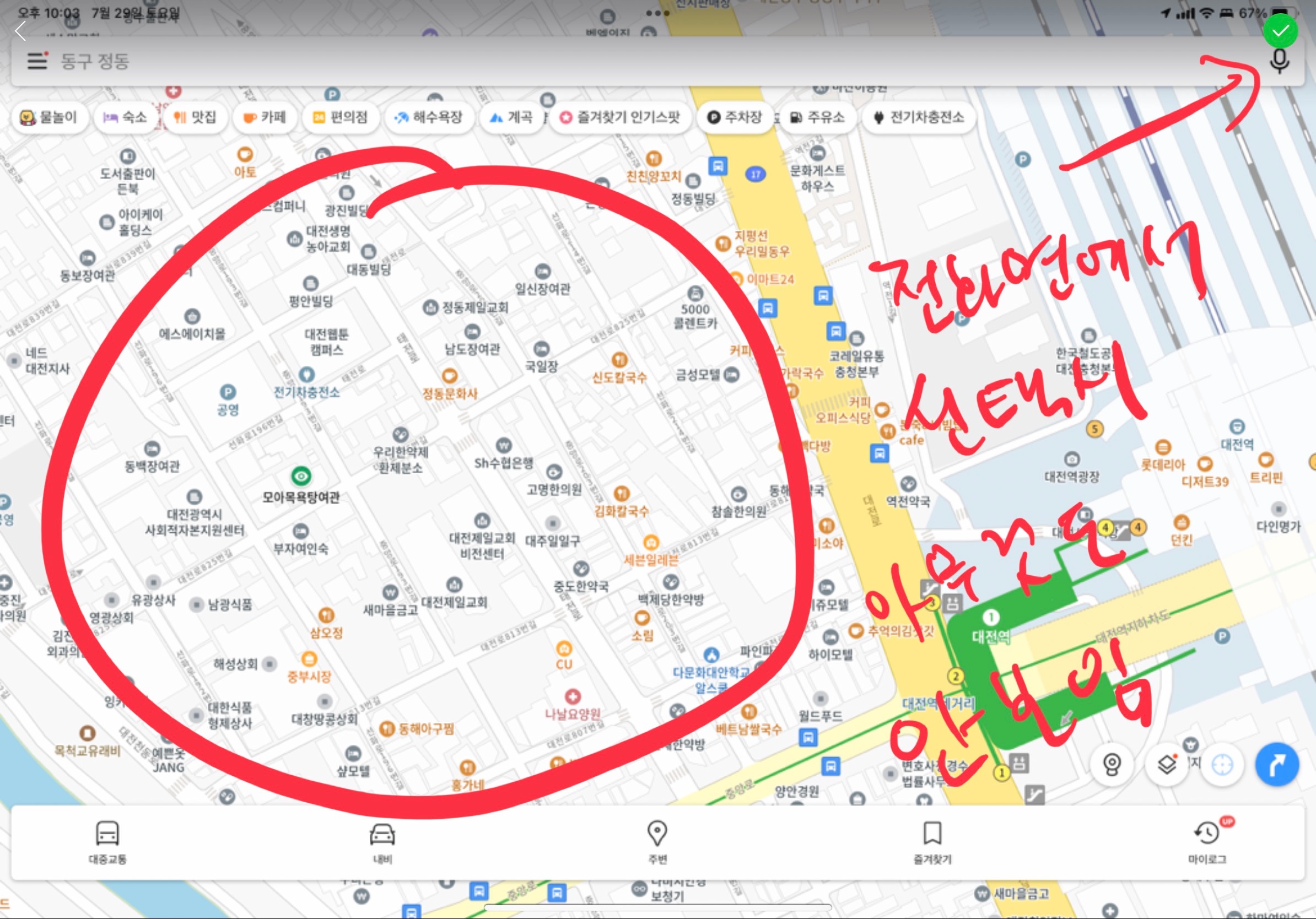
Task: Select the 주차장 parking filter chip
Action: click(x=735, y=117)
